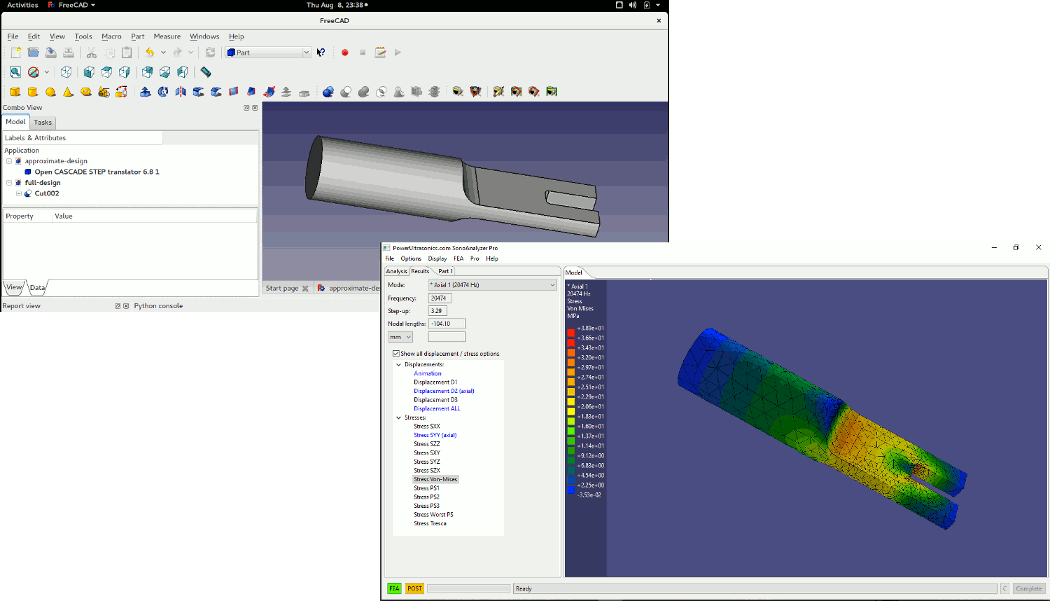Click the Measure distance ruler icon
Image resolution: width=1050 pixels, height=601 pixels.
click(x=206, y=72)
